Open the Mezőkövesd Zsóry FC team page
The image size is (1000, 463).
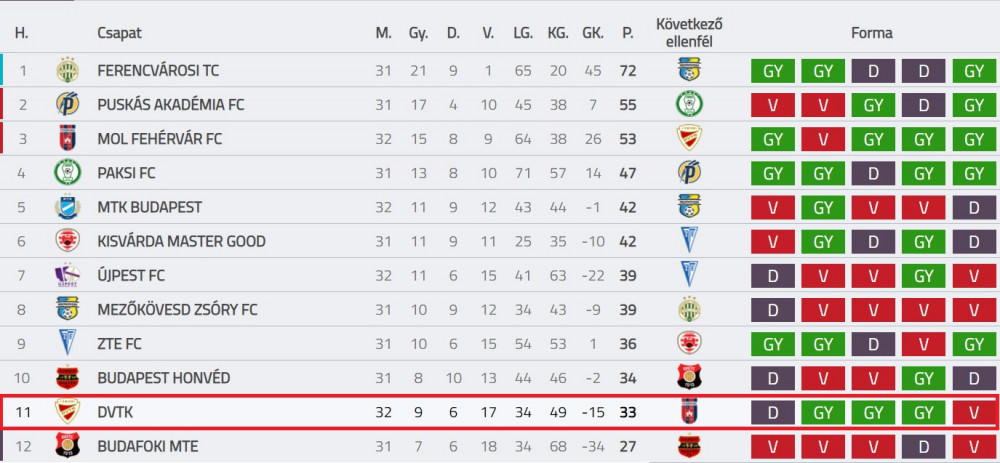point(177,310)
